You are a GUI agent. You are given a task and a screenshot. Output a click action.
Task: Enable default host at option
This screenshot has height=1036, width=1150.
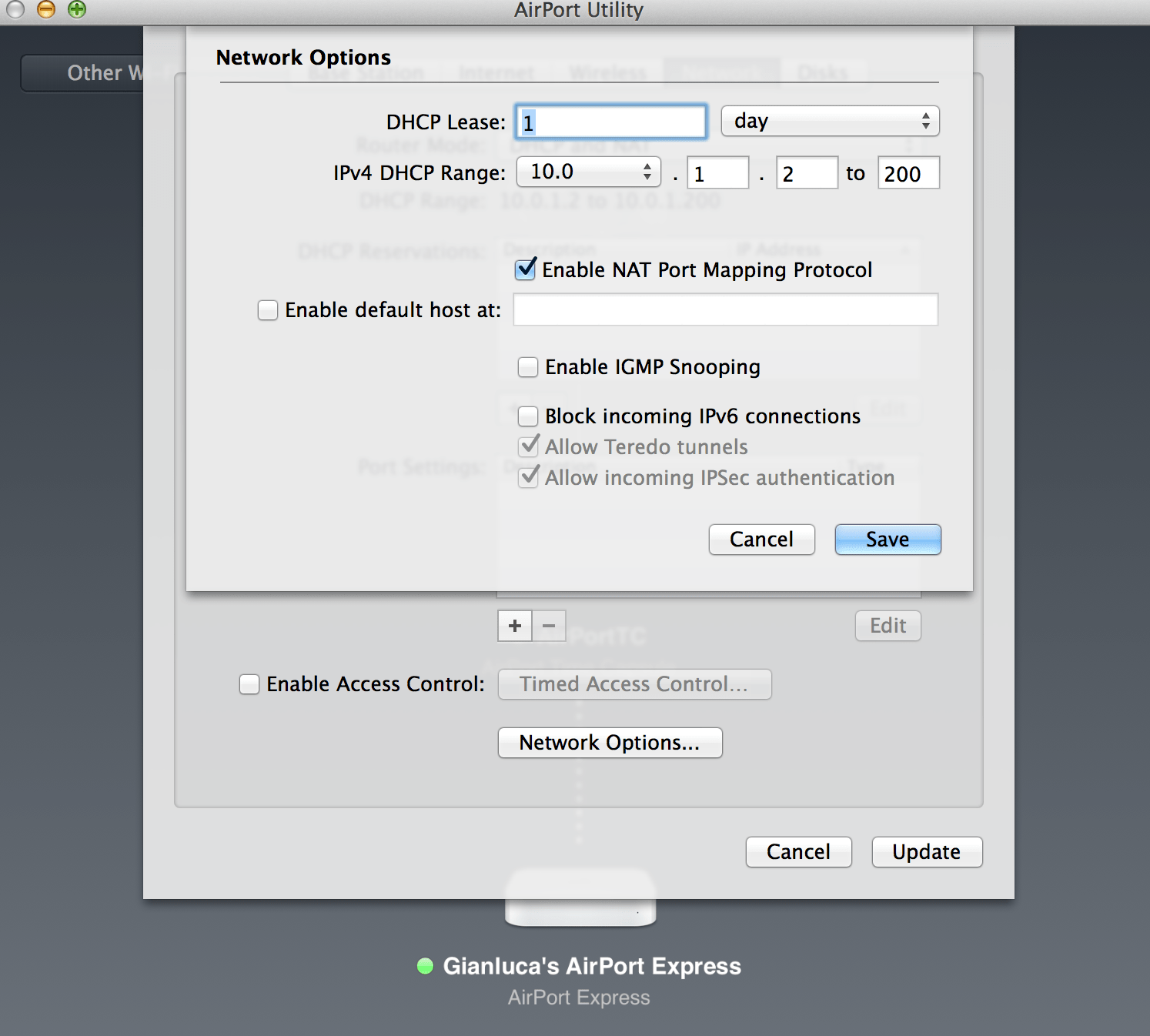(267, 309)
